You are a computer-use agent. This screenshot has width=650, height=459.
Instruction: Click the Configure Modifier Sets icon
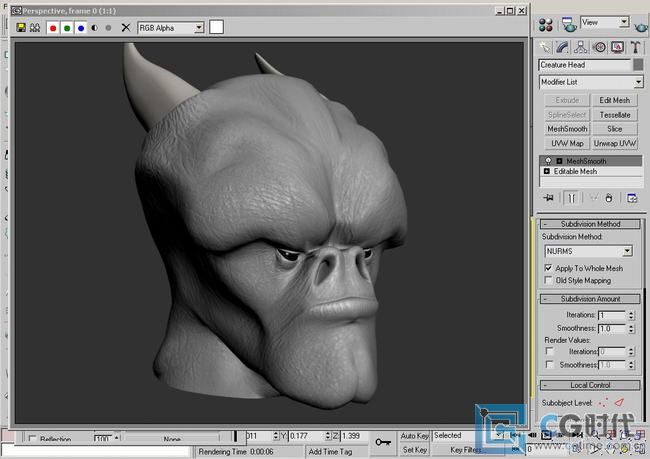point(632,198)
